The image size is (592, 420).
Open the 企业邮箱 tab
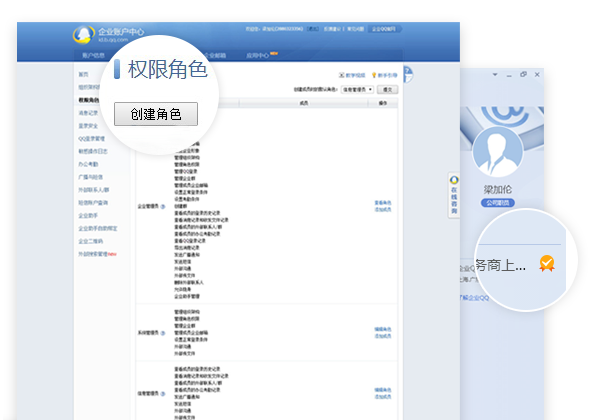pyautogui.click(x=216, y=56)
